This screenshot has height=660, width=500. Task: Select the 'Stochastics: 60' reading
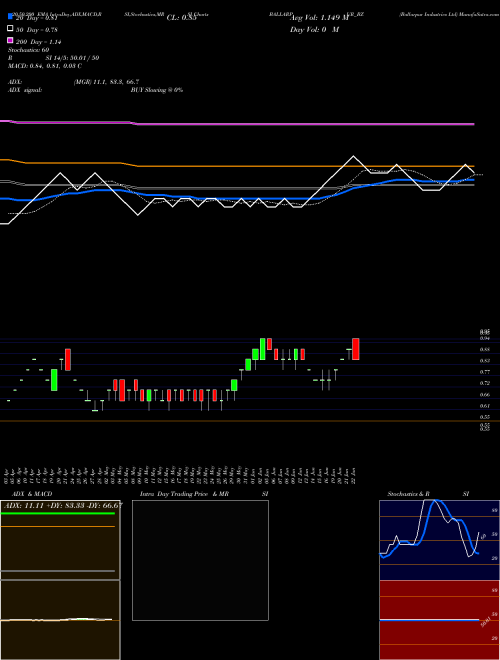(29, 50)
